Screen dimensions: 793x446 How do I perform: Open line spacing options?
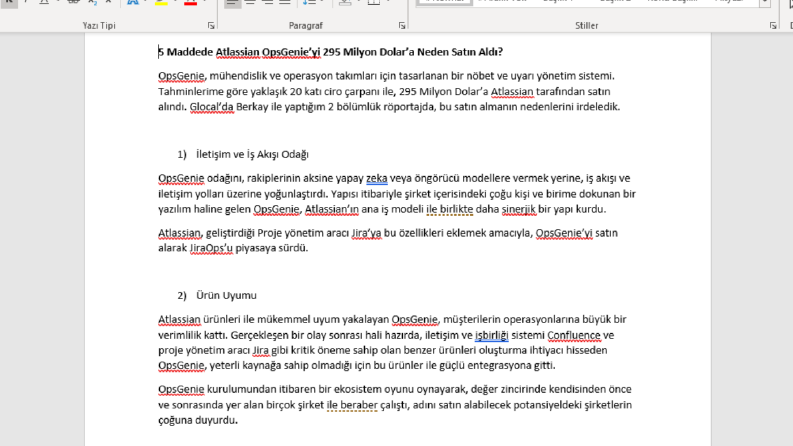(x=309, y=3)
